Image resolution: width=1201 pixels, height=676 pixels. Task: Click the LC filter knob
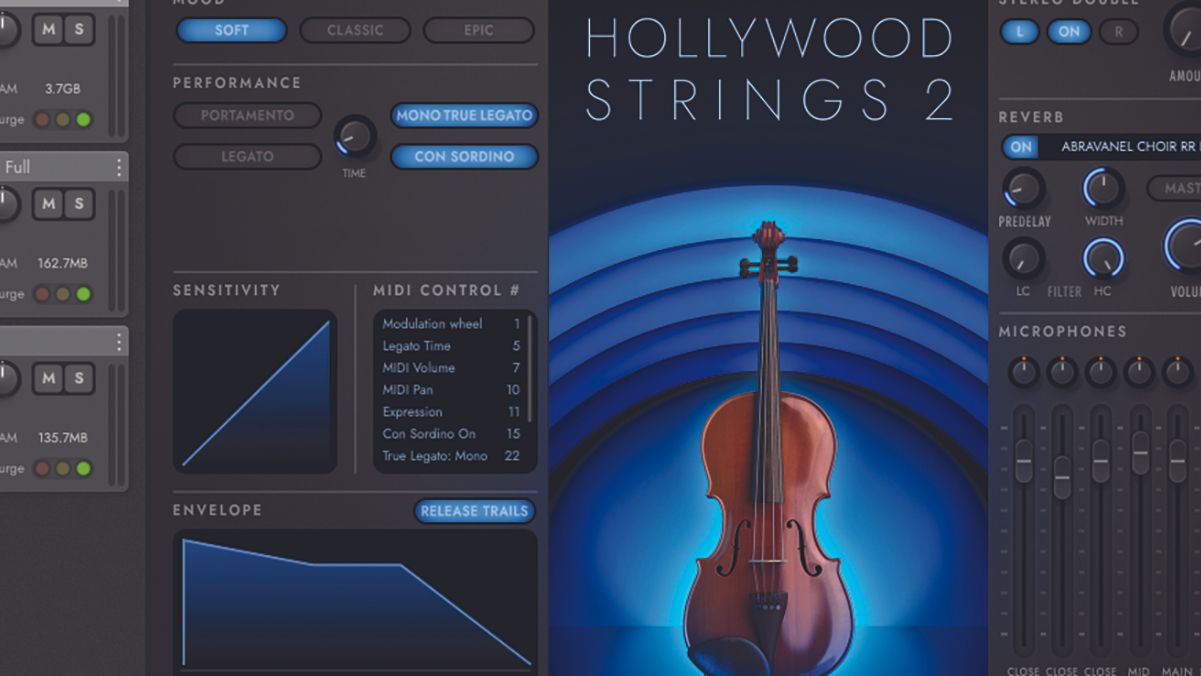pyautogui.click(x=1023, y=259)
